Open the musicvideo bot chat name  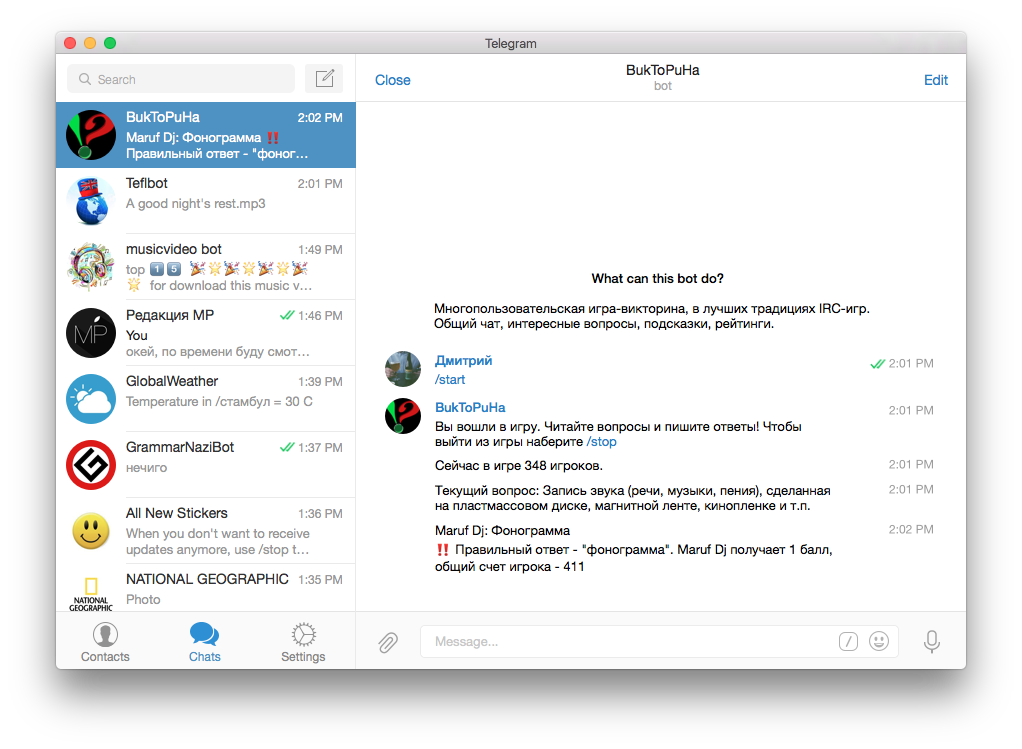[x=173, y=249]
